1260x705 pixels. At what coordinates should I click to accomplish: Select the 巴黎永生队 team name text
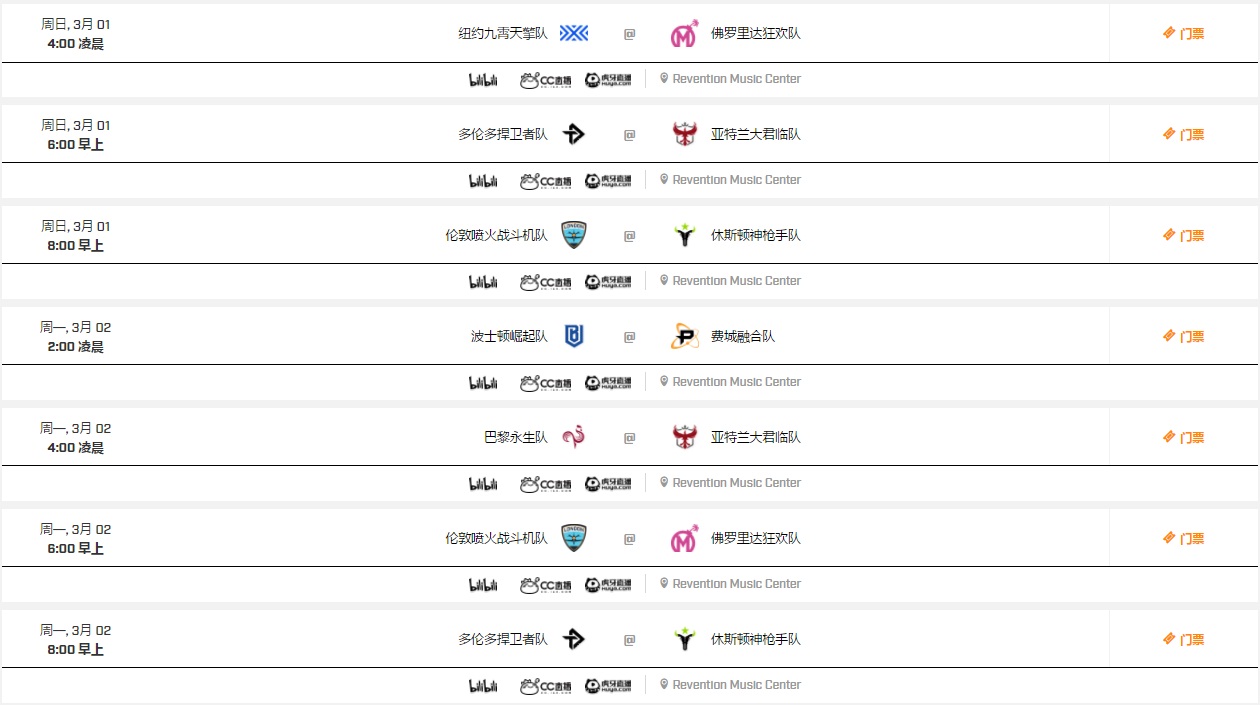[x=516, y=437]
